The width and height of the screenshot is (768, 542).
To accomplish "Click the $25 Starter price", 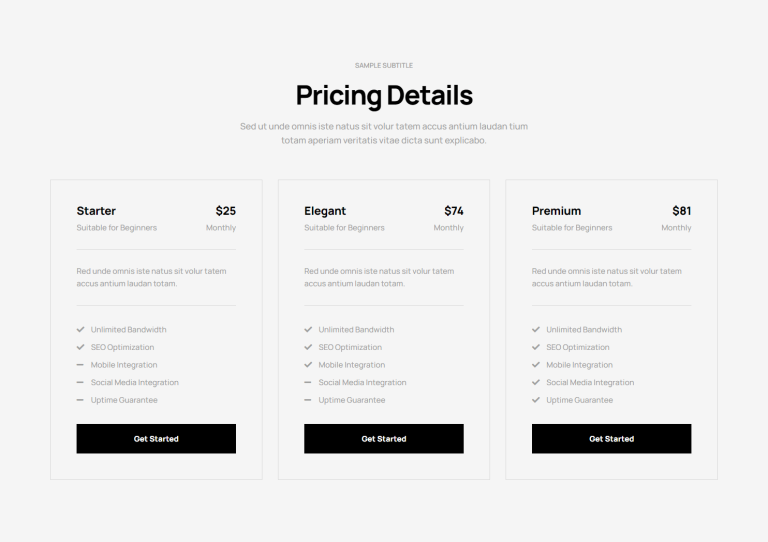I will pos(226,211).
